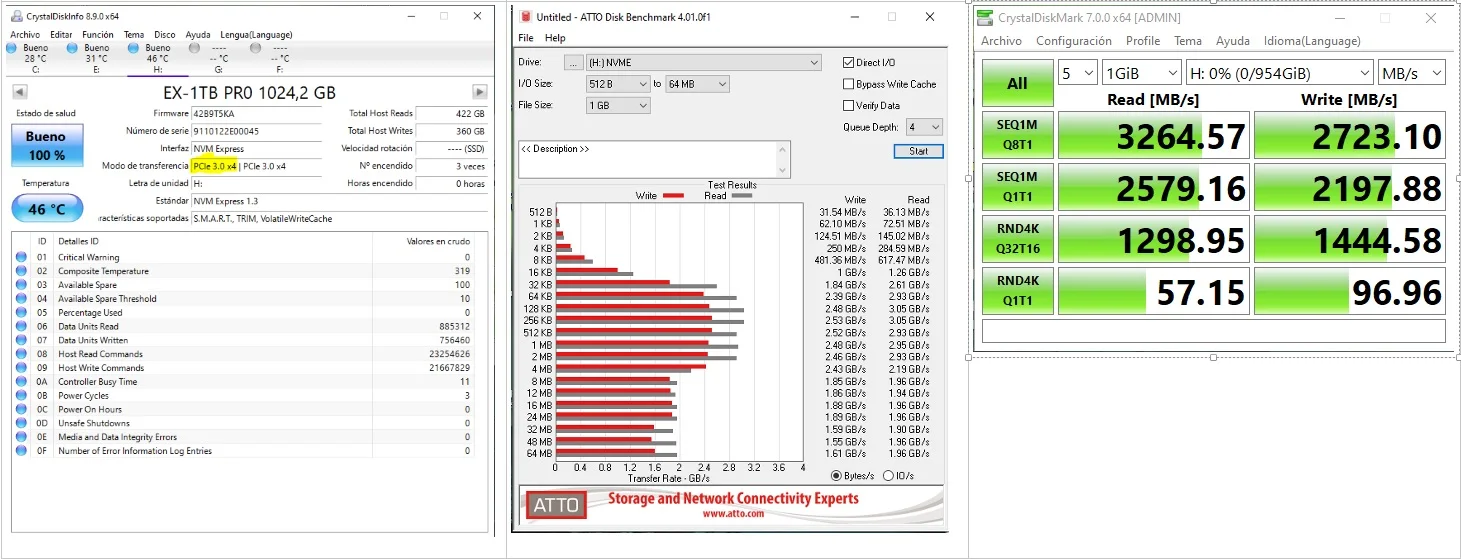Click the Percentage Used status orb
This screenshot has width=1461, height=559.
tap(21, 312)
